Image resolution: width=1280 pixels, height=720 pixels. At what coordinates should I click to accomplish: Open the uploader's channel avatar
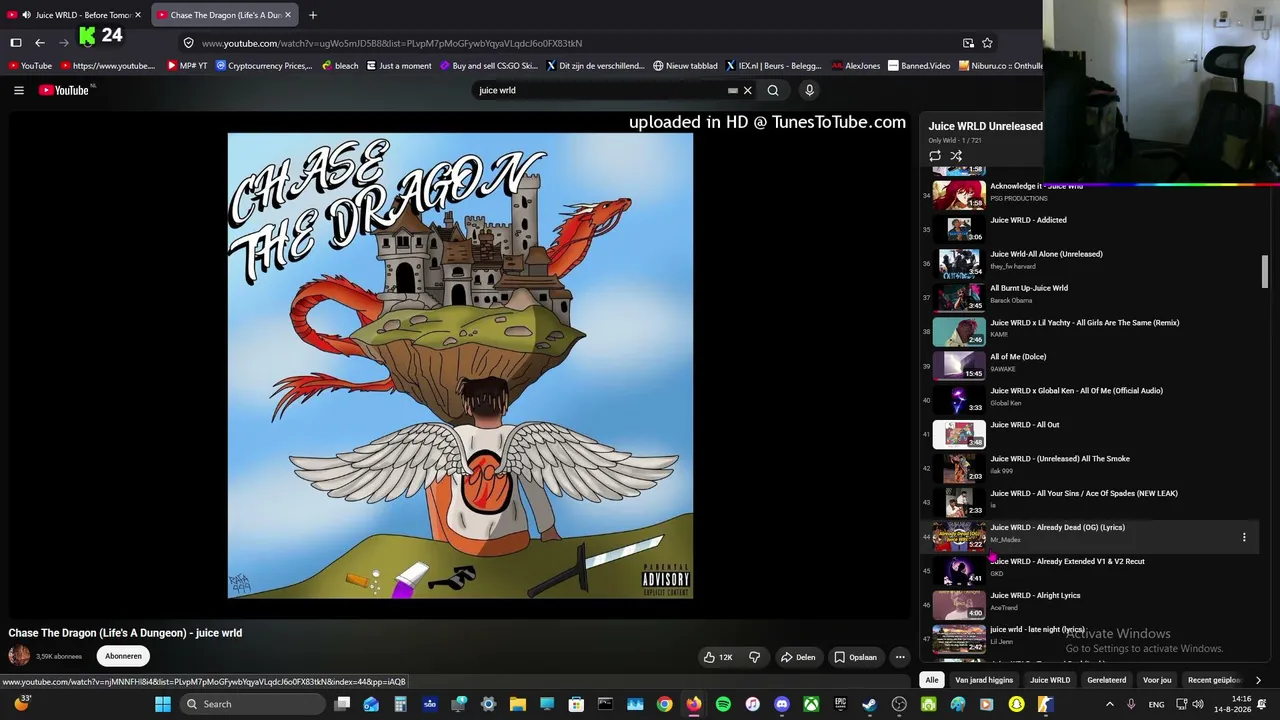(x=19, y=656)
